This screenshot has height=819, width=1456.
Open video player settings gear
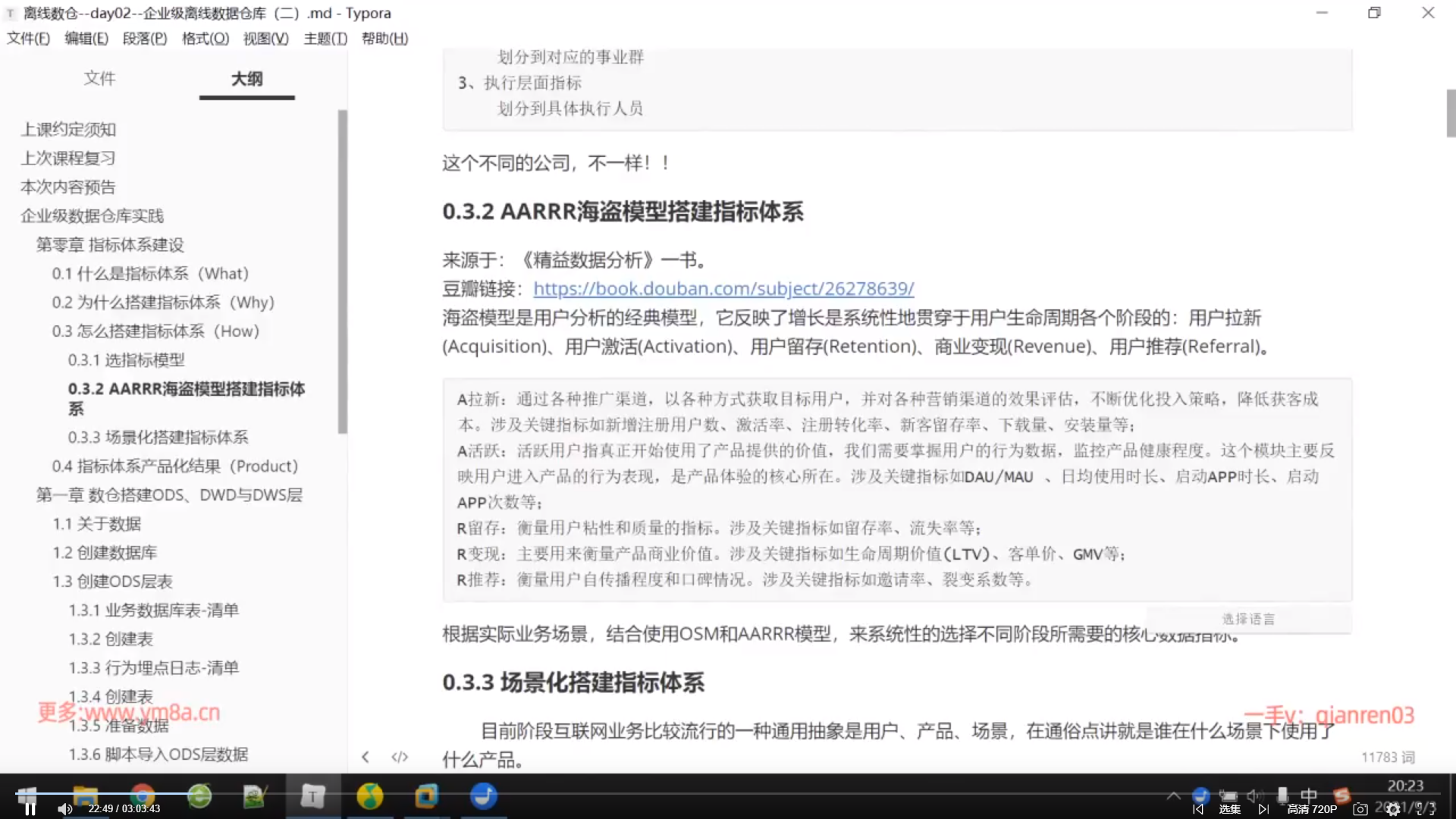point(1393,809)
